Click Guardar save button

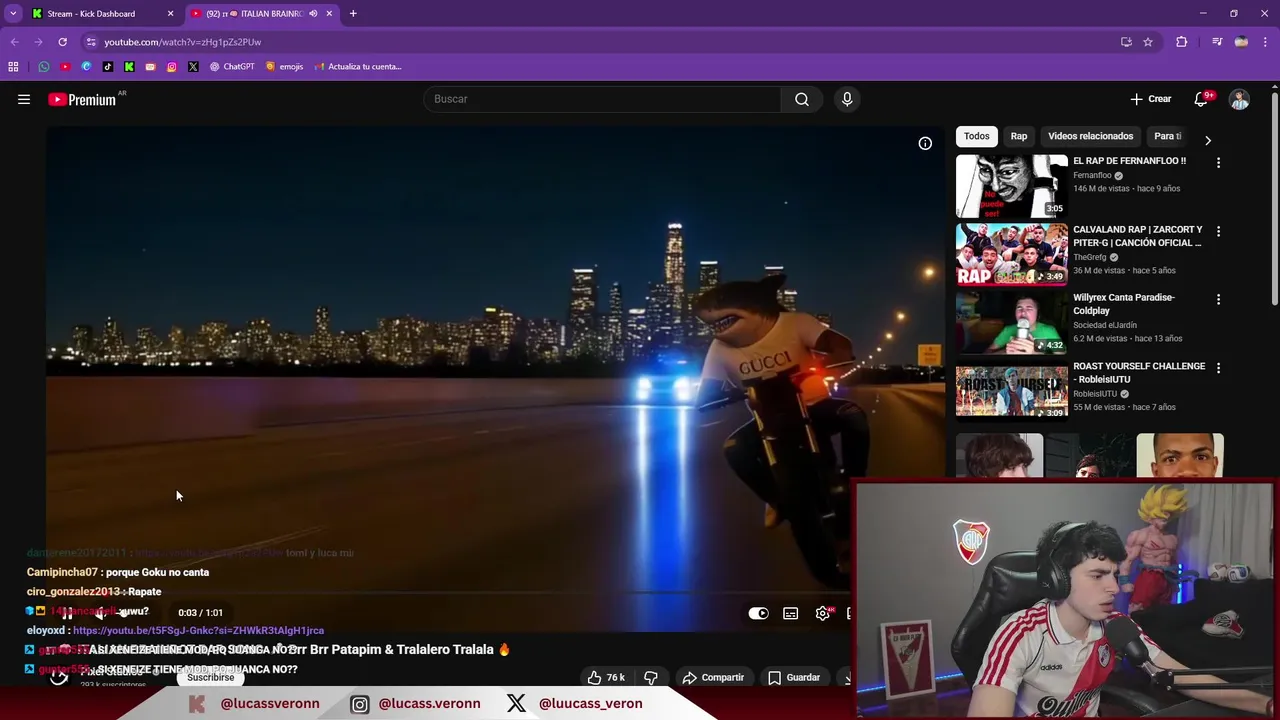794,677
